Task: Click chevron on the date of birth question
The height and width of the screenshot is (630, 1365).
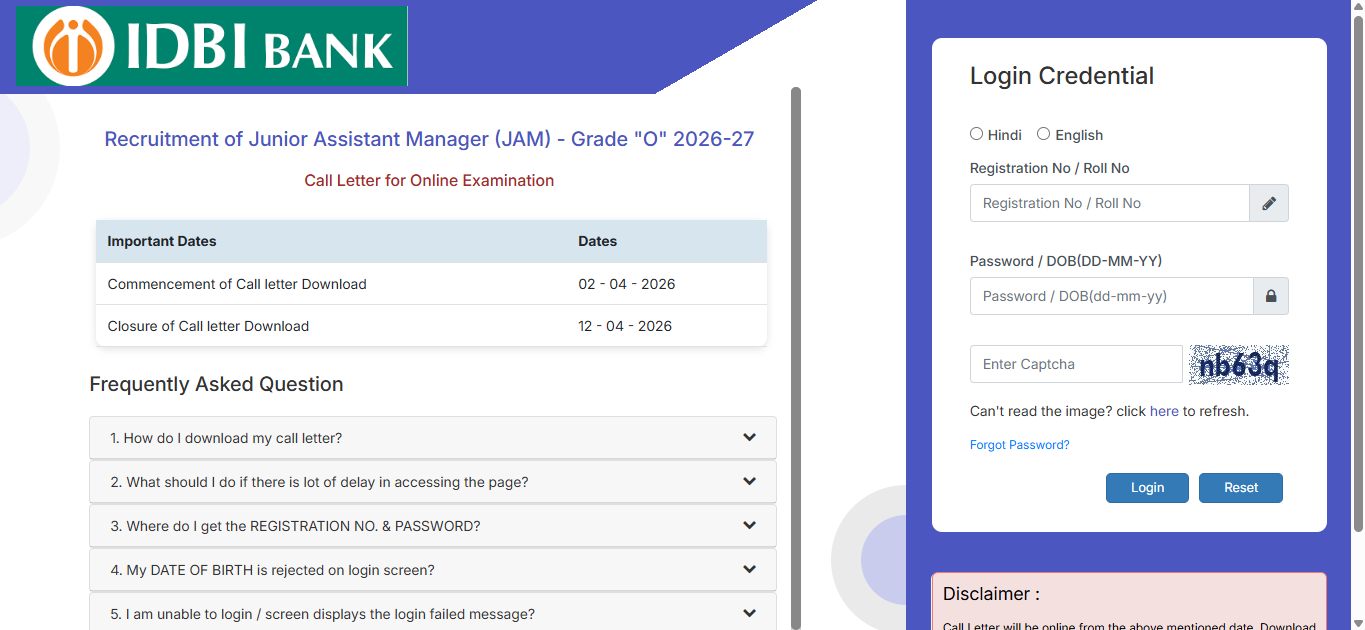Action: (x=750, y=570)
